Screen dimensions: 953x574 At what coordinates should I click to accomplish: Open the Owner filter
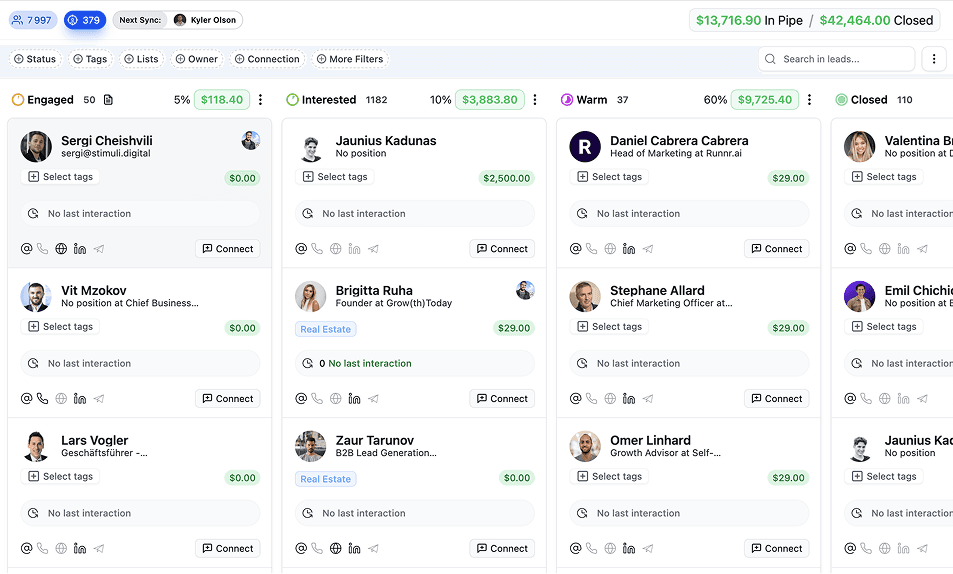[x=196, y=59]
